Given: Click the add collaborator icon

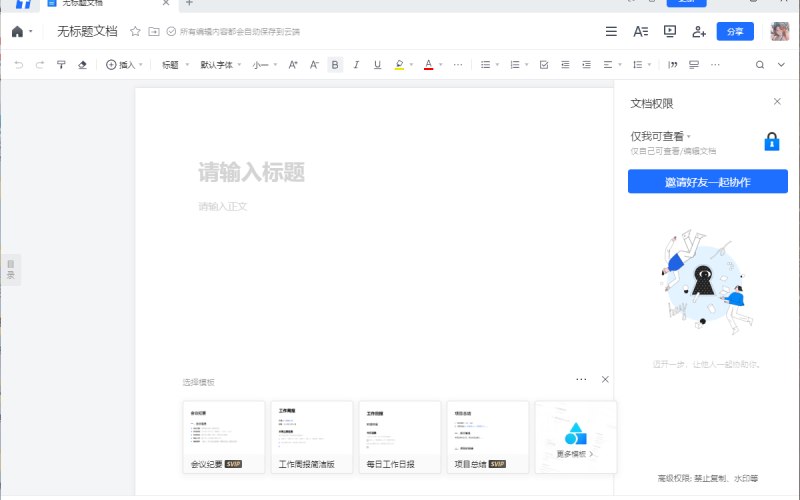Looking at the screenshot, I should pyautogui.click(x=699, y=32).
